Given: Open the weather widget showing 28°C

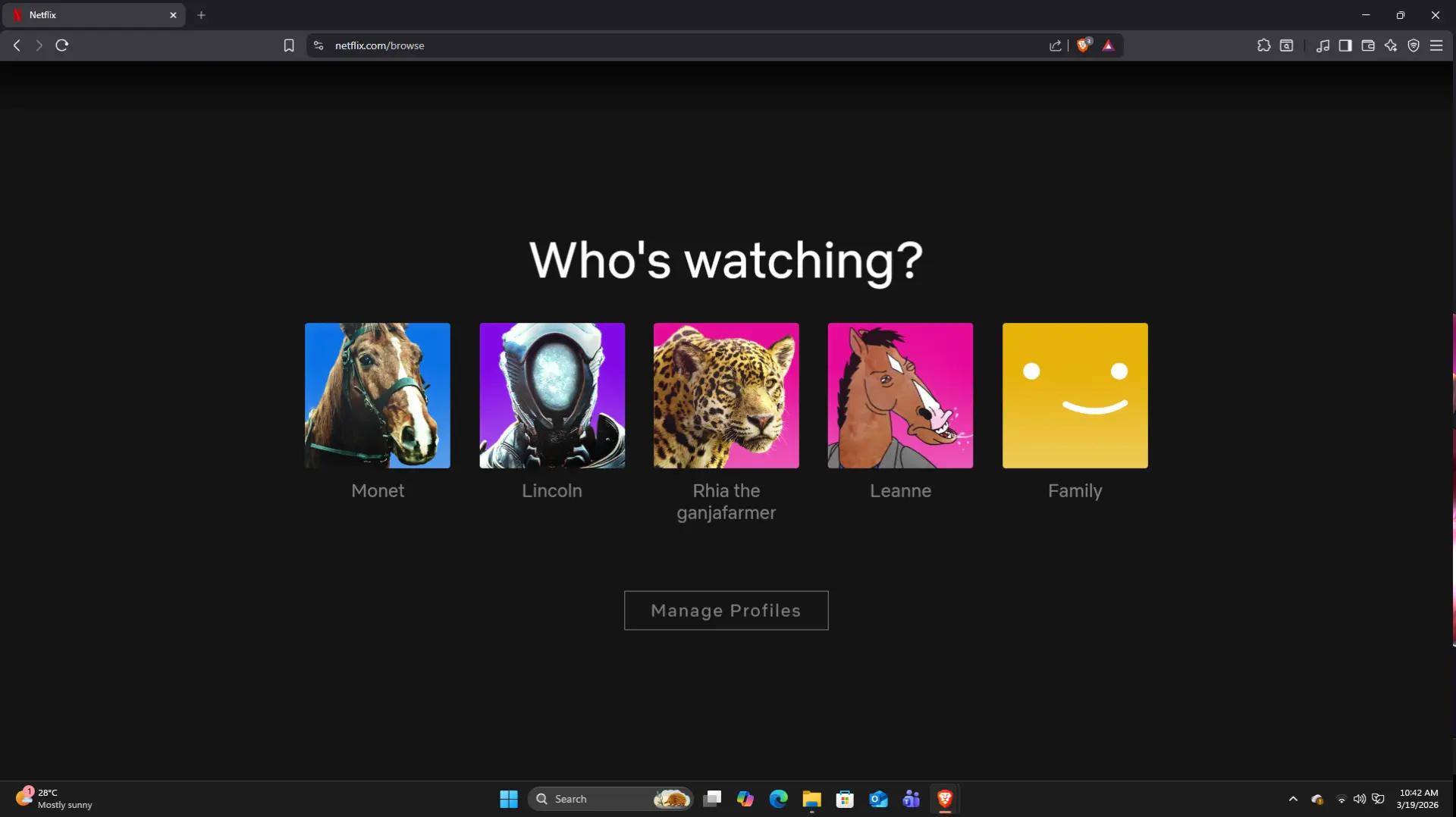Looking at the screenshot, I should coord(55,799).
